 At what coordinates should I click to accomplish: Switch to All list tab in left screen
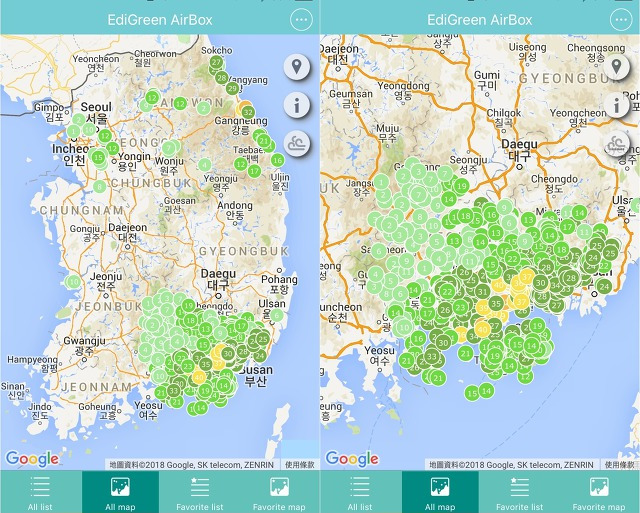(40, 492)
